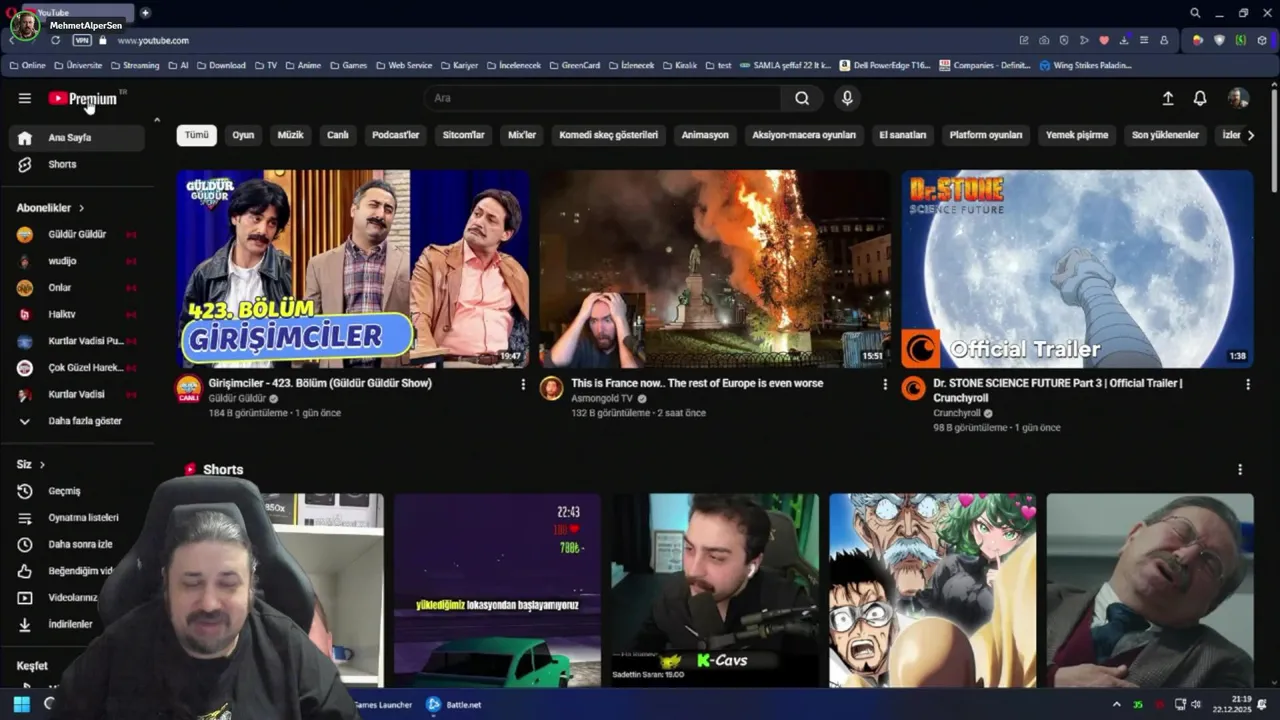Select the Podcast'ler category chip
The image size is (1280, 720).
(x=395, y=135)
